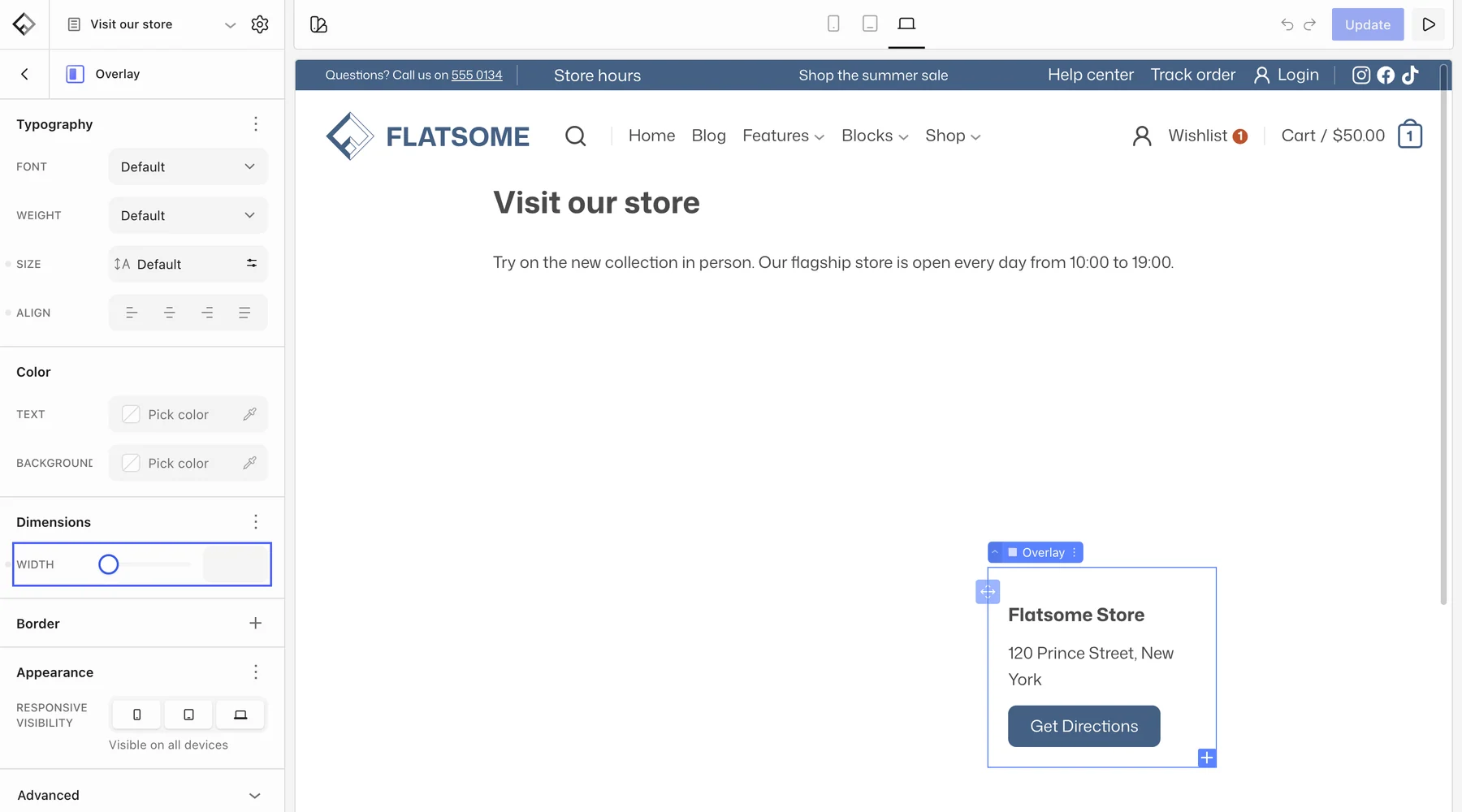The width and height of the screenshot is (1462, 812).
Task: Switch to mobile preview device icon
Action: click(x=833, y=24)
